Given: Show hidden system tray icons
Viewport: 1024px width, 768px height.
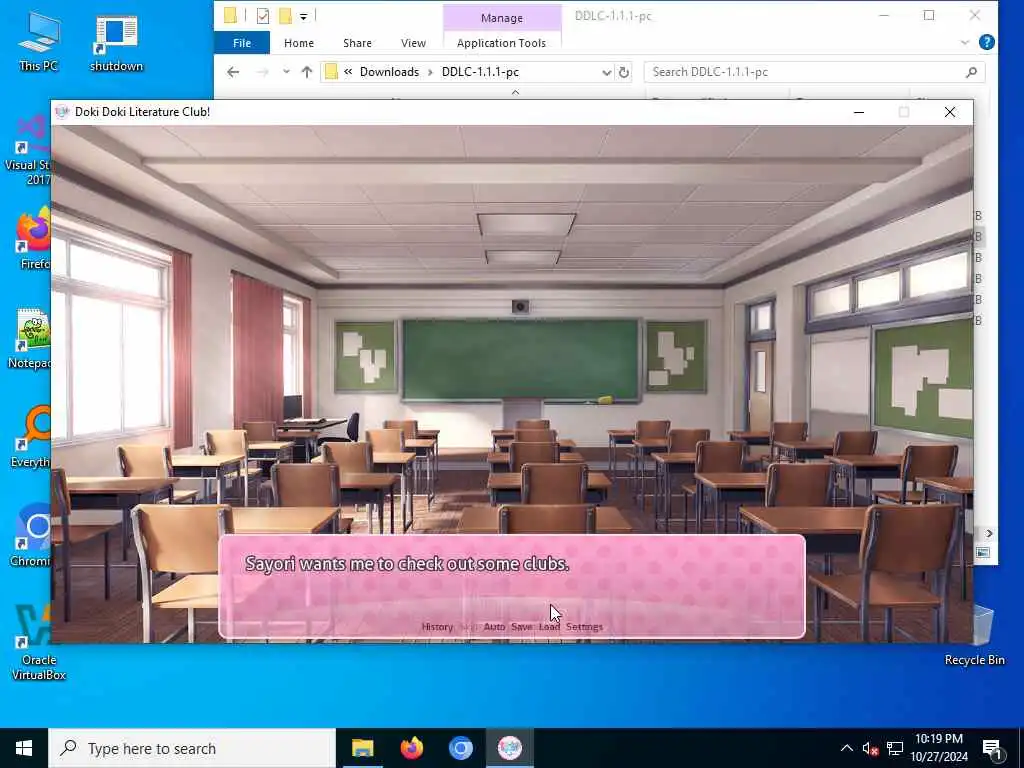Looking at the screenshot, I should (x=846, y=748).
